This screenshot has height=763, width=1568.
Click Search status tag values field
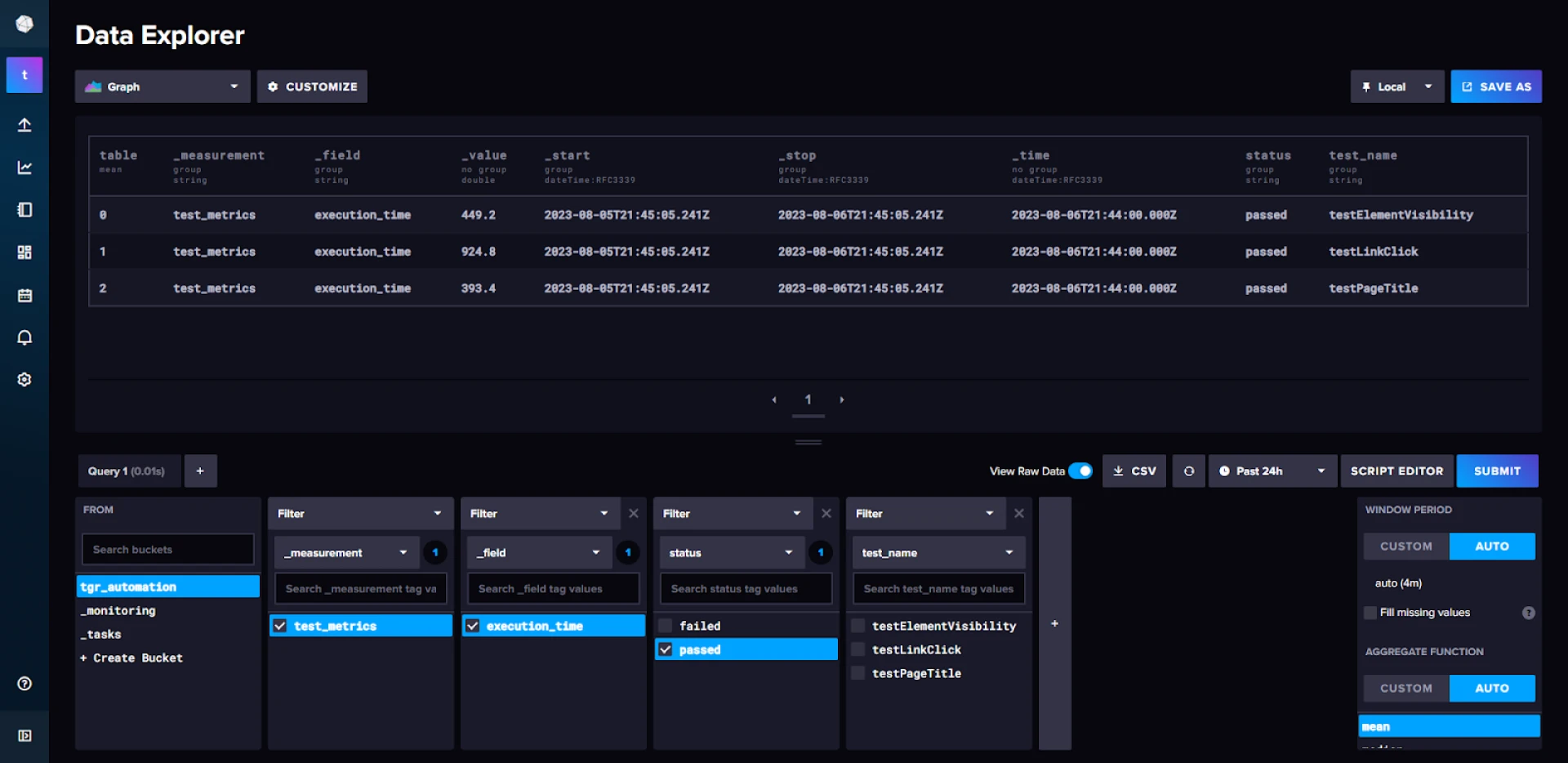pos(746,589)
